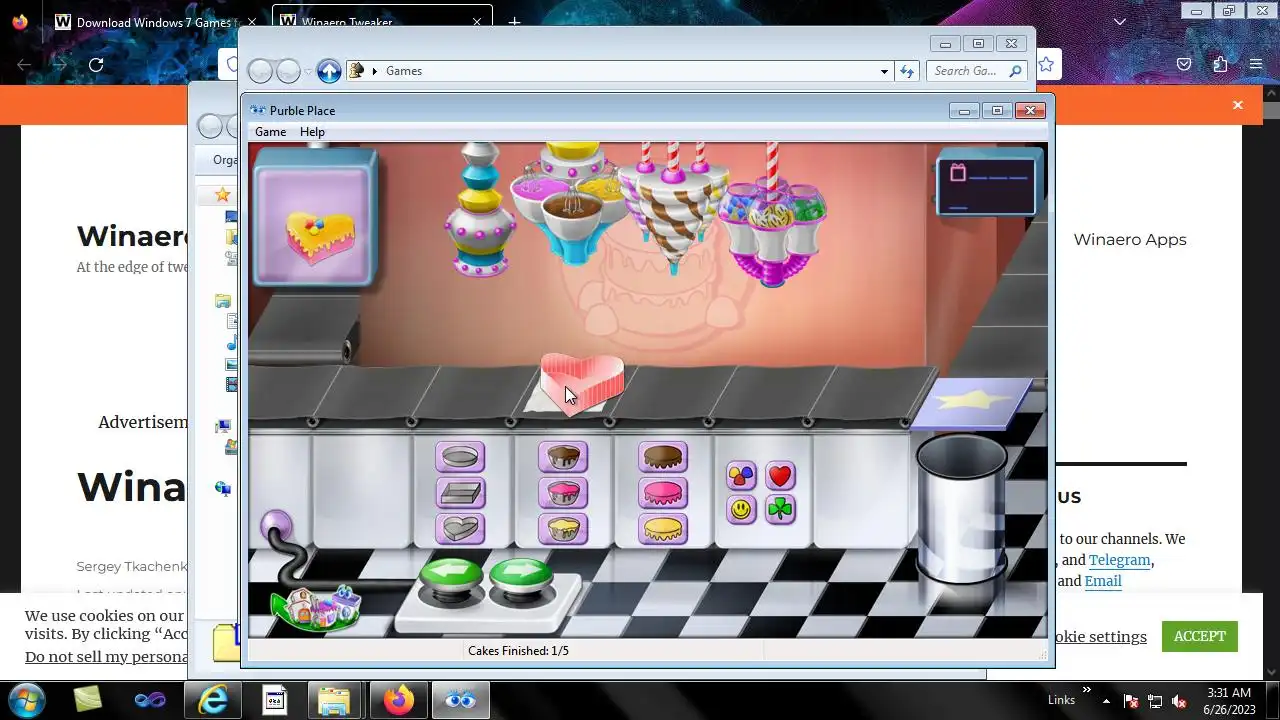Click the muted volume tray icon
Viewport: 1280px width, 720px height.
(x=1179, y=701)
